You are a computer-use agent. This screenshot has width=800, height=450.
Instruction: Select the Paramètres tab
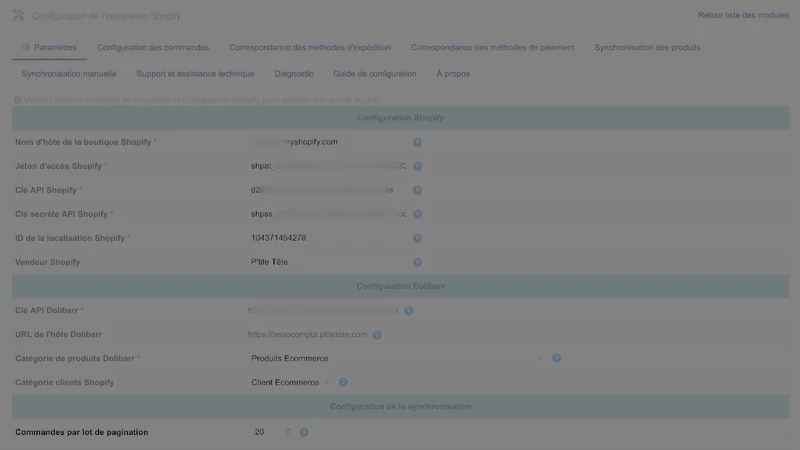click(49, 47)
